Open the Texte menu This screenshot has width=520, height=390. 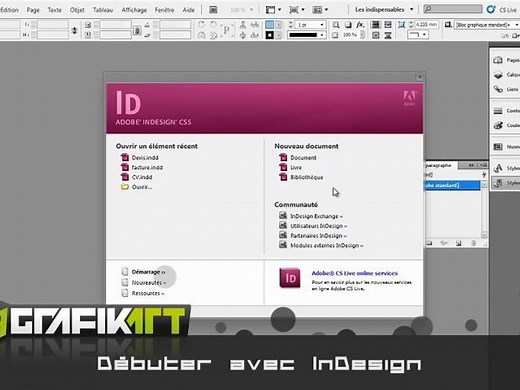click(54, 10)
